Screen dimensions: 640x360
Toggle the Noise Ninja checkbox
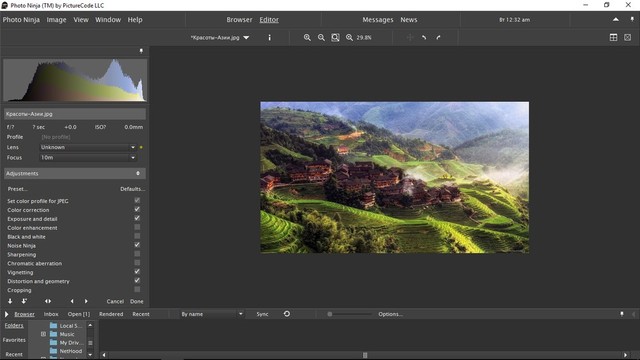coord(137,245)
